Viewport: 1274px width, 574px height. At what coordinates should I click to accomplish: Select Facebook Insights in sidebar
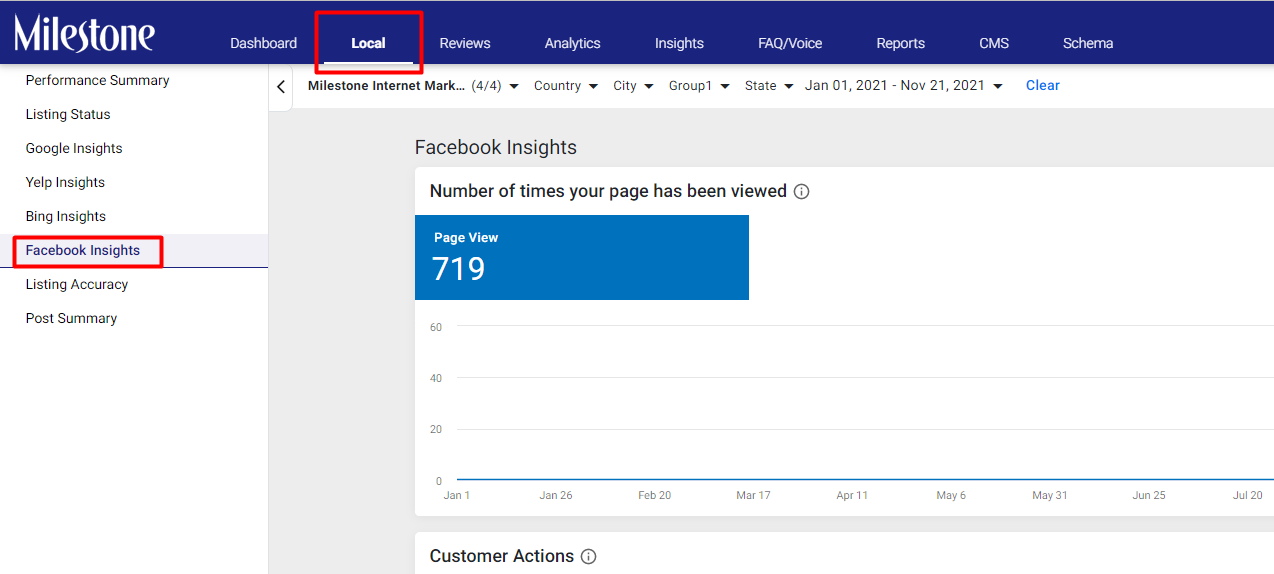coord(83,250)
